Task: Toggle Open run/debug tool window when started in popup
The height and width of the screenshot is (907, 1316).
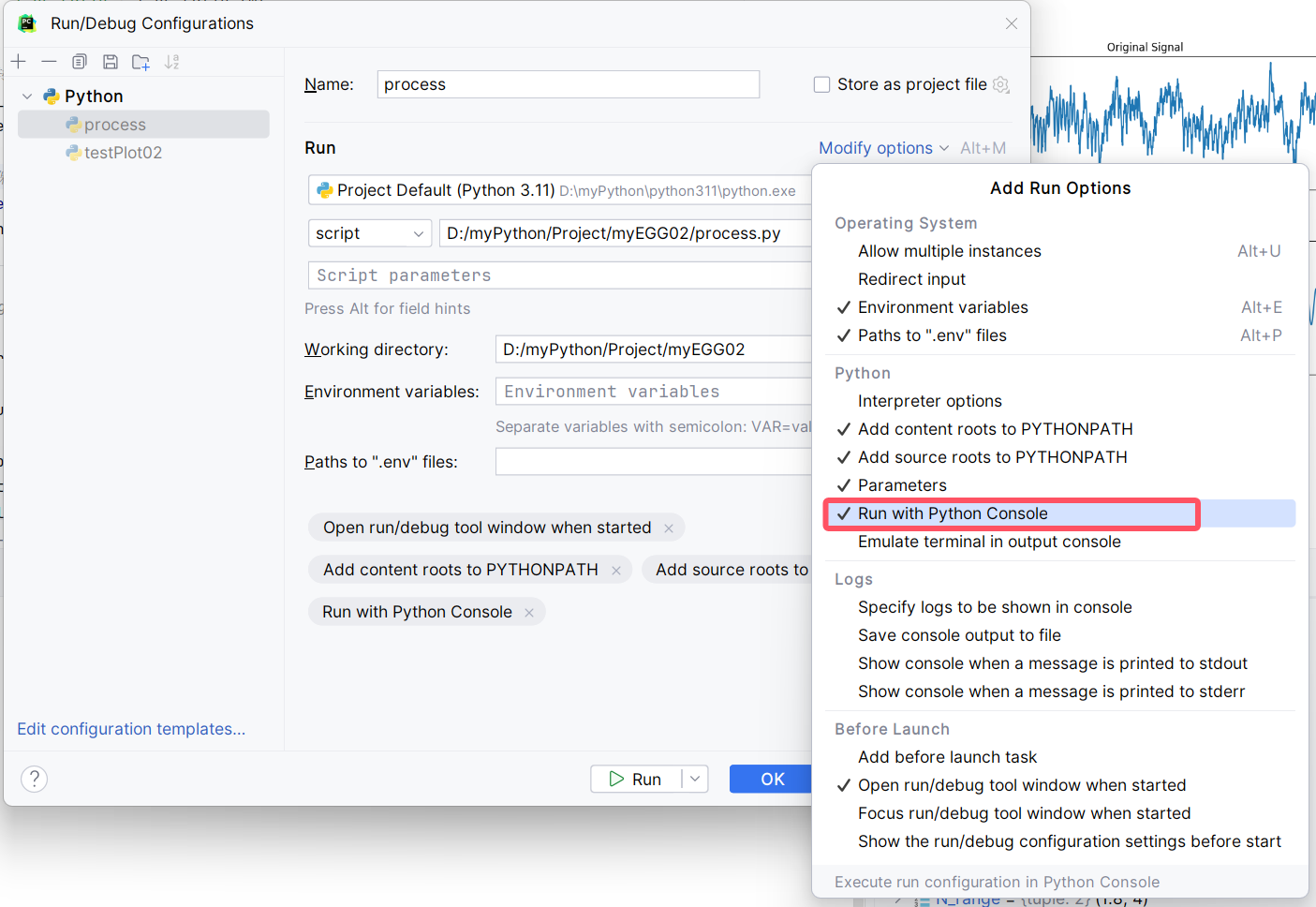Action: pos(1060,785)
